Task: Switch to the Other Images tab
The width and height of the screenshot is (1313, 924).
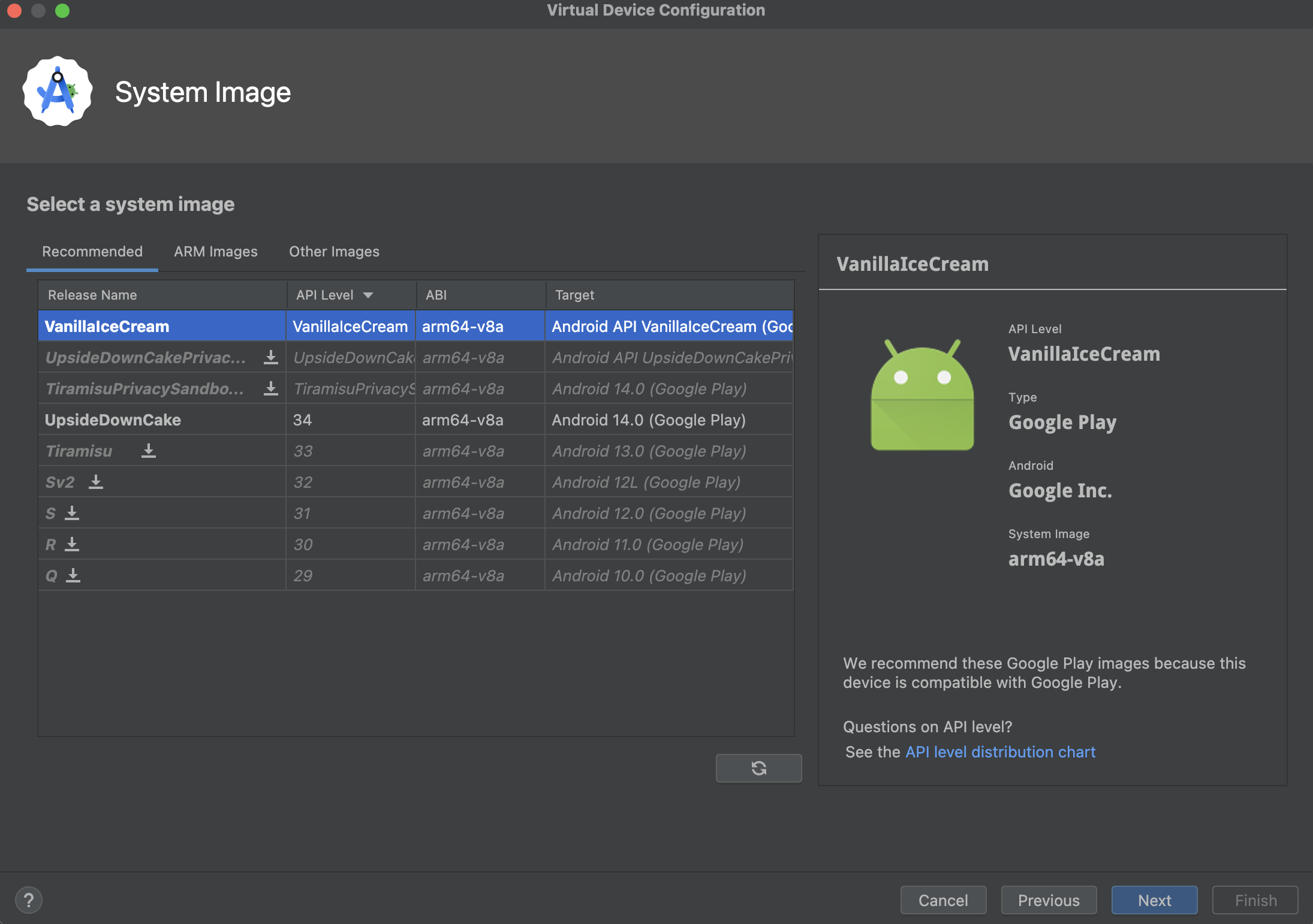Action: pos(334,251)
